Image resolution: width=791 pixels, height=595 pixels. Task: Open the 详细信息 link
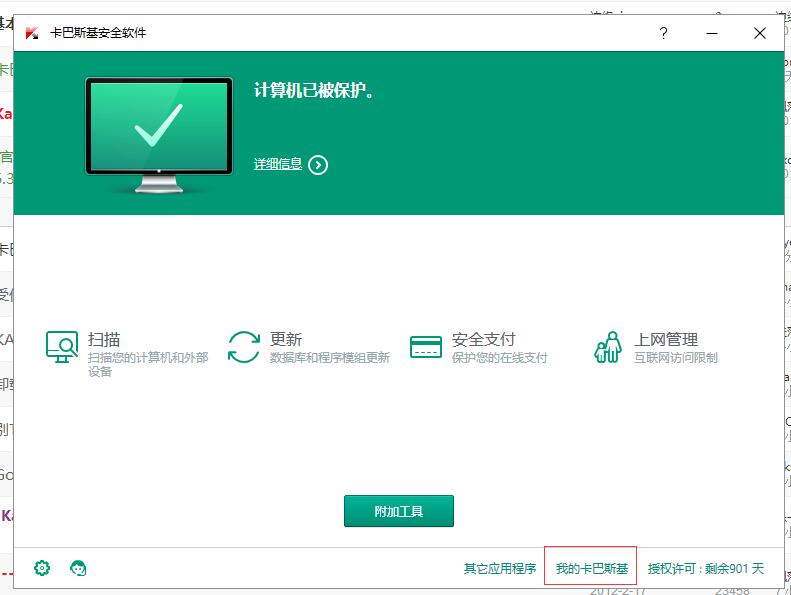pos(277,164)
